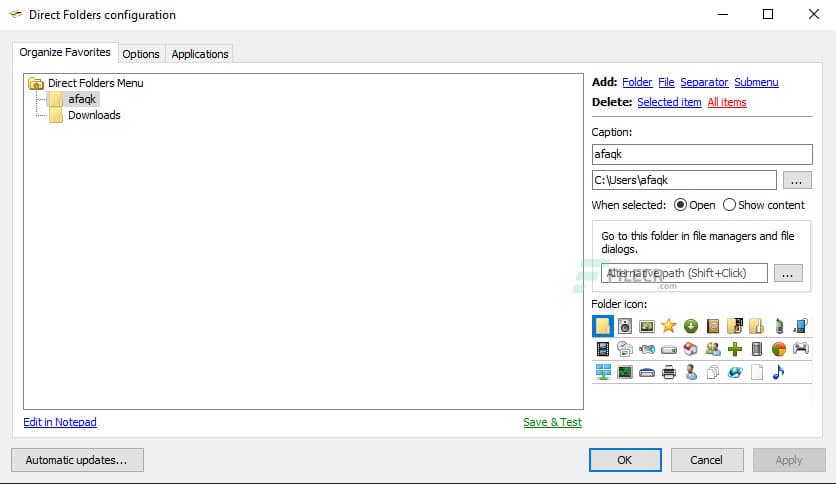Choose the USB plug icon
Screen dimensions: 836x484
pyautogui.click(x=647, y=349)
